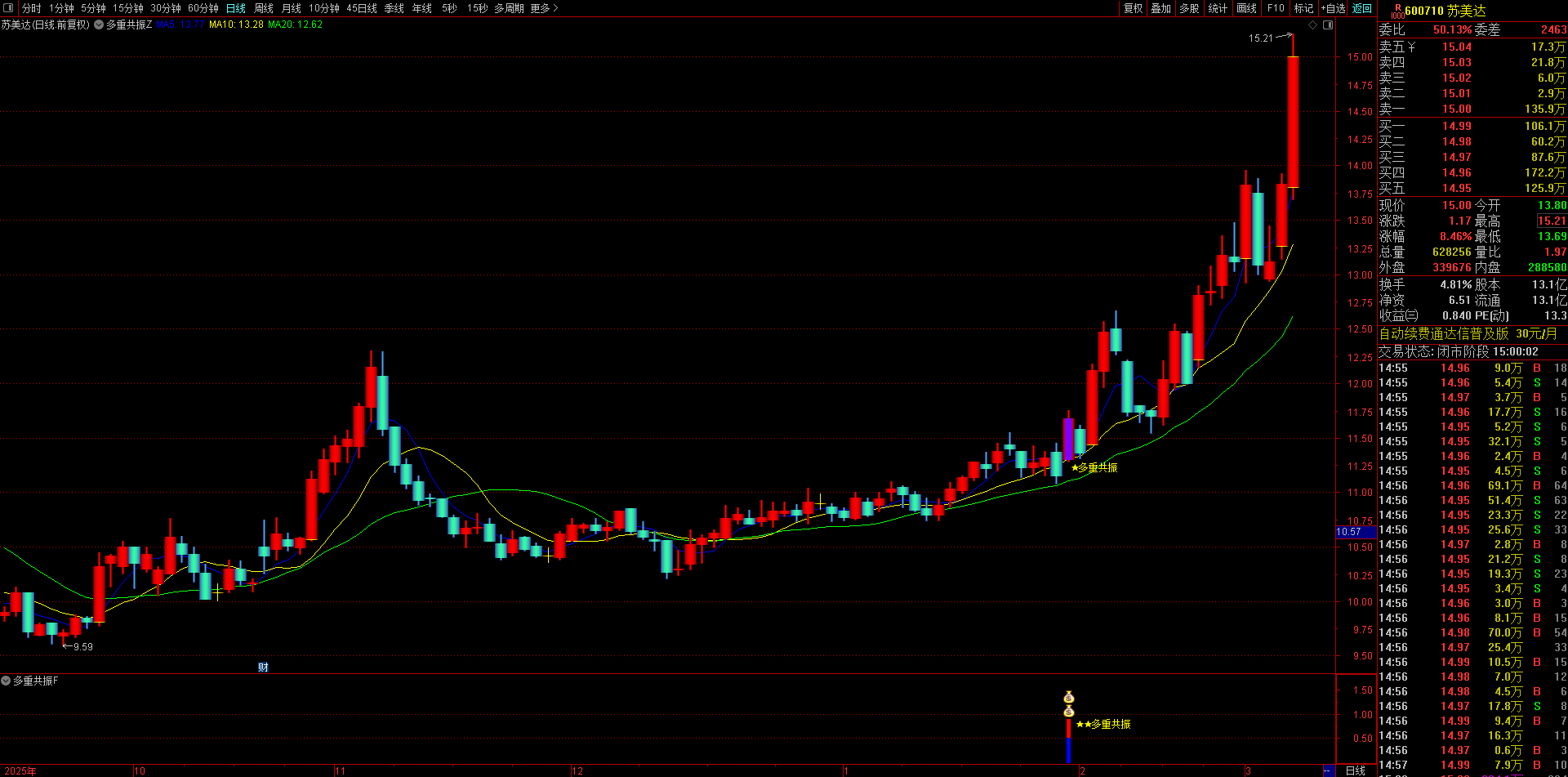The width and height of the screenshot is (1568, 777).
Task: Click the diamond icon at chart top-right
Action: 1313,25
